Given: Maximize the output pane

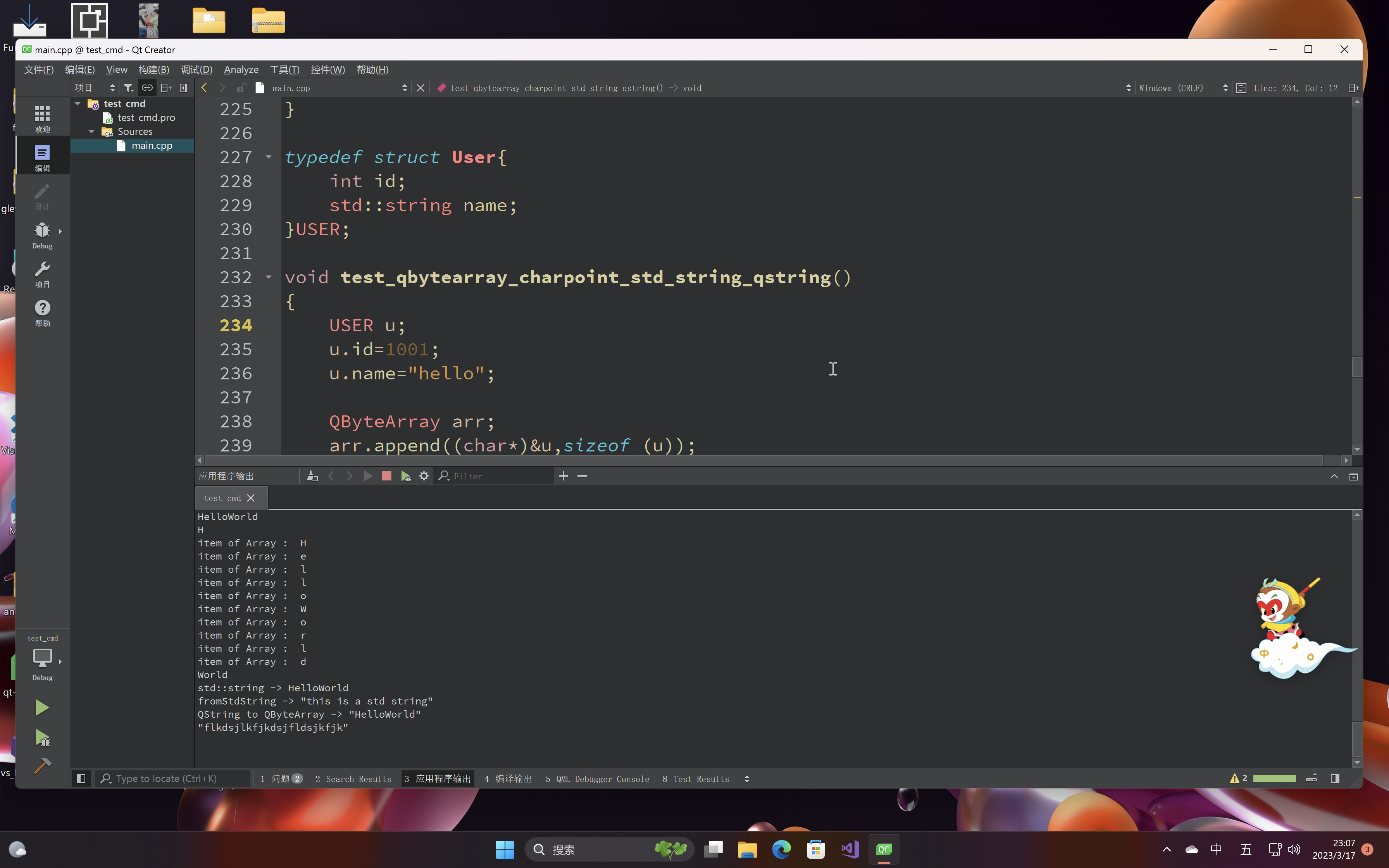Looking at the screenshot, I should (1353, 477).
